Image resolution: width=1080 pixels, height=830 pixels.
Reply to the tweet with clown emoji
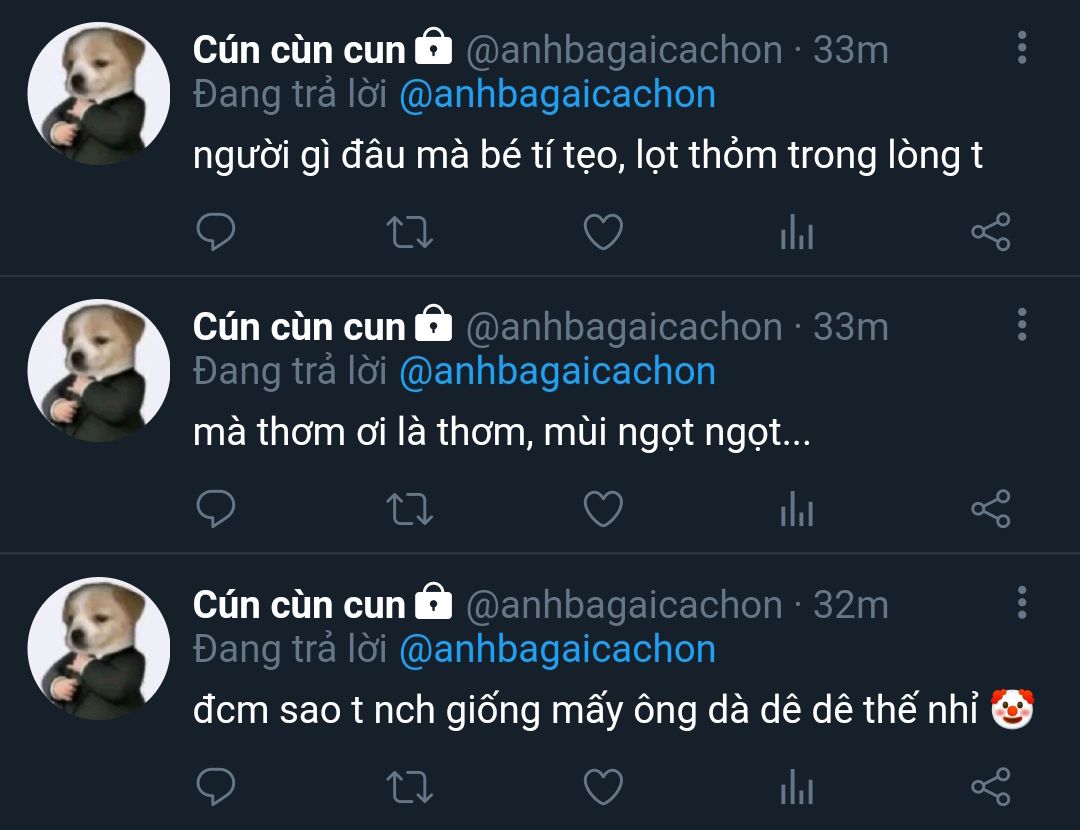[x=215, y=787]
